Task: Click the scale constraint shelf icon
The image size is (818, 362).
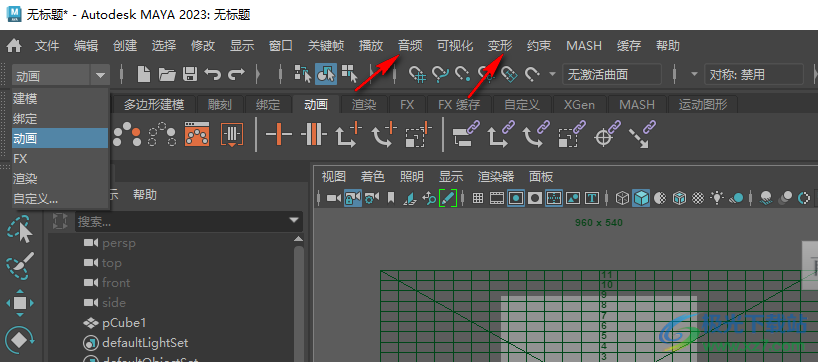Action: [572, 135]
